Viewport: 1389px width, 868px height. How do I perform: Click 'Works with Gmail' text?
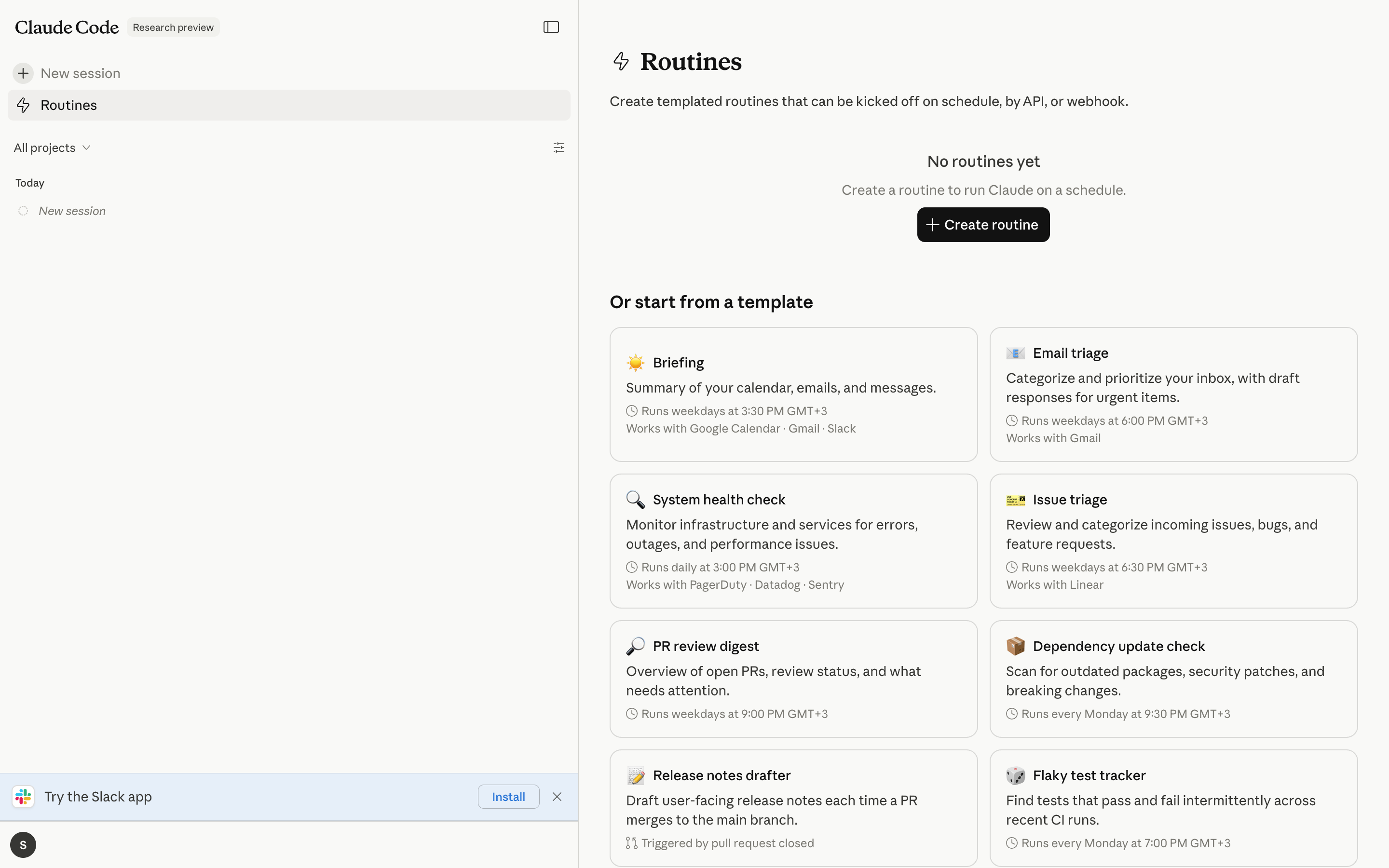(x=1053, y=438)
